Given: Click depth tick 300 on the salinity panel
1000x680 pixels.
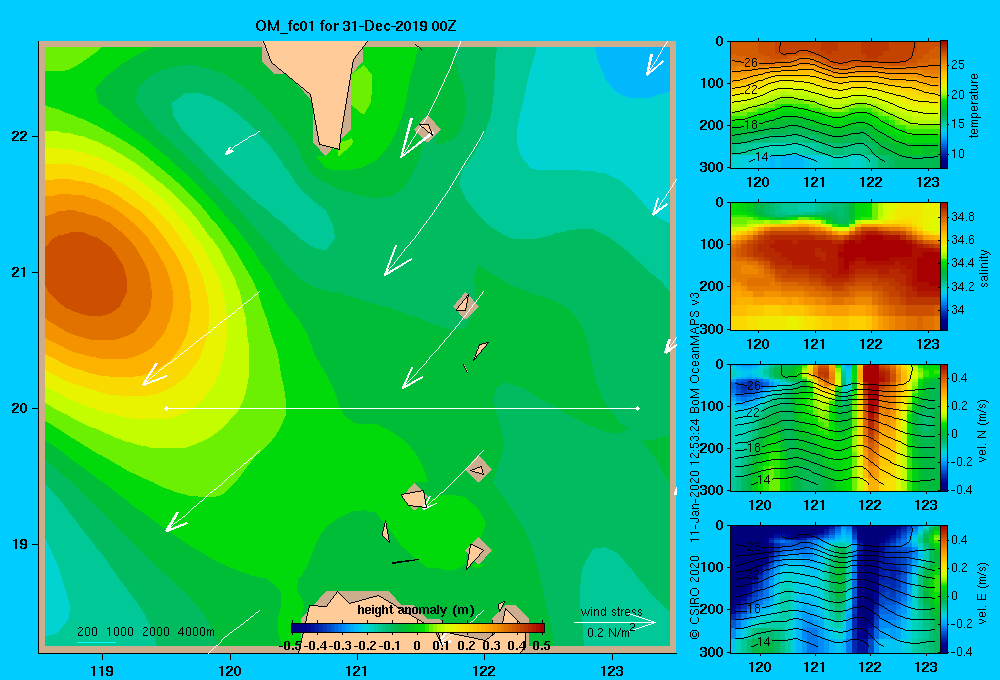Looking at the screenshot, I should (x=712, y=329).
